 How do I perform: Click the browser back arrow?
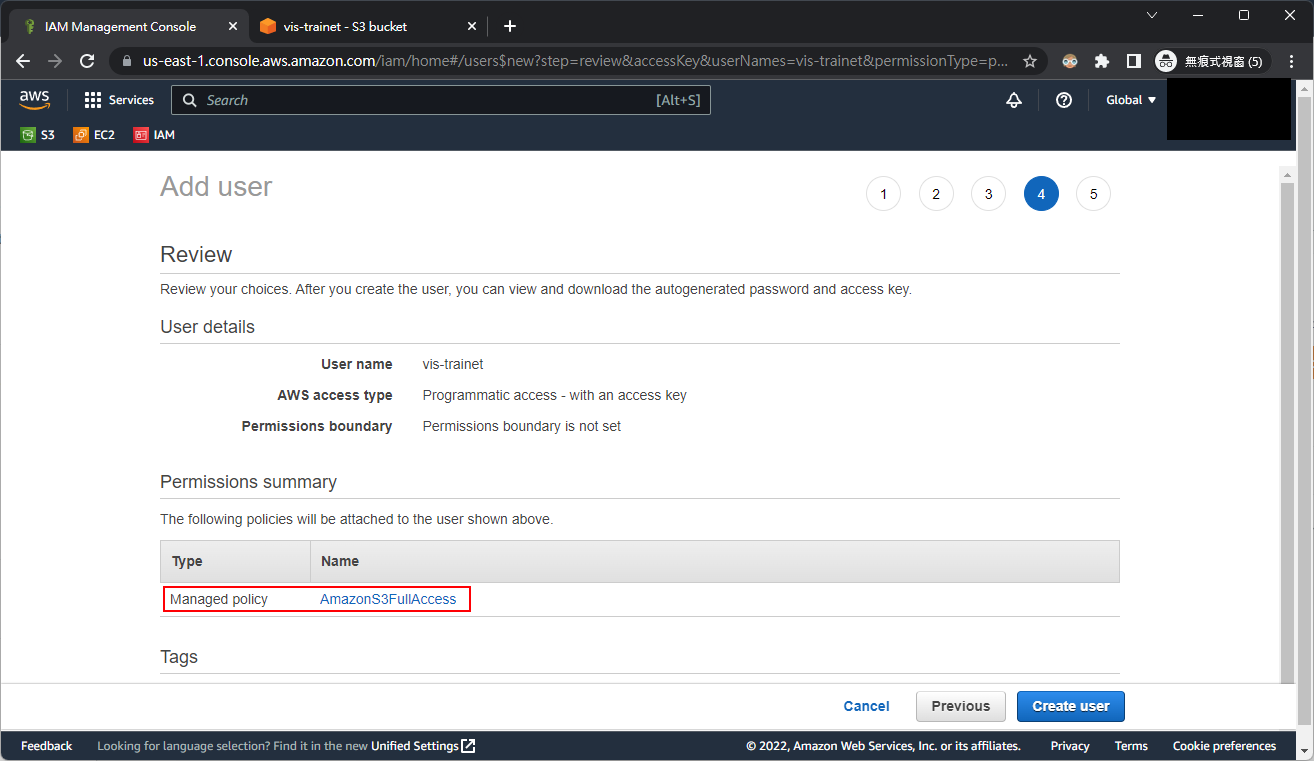point(23,61)
